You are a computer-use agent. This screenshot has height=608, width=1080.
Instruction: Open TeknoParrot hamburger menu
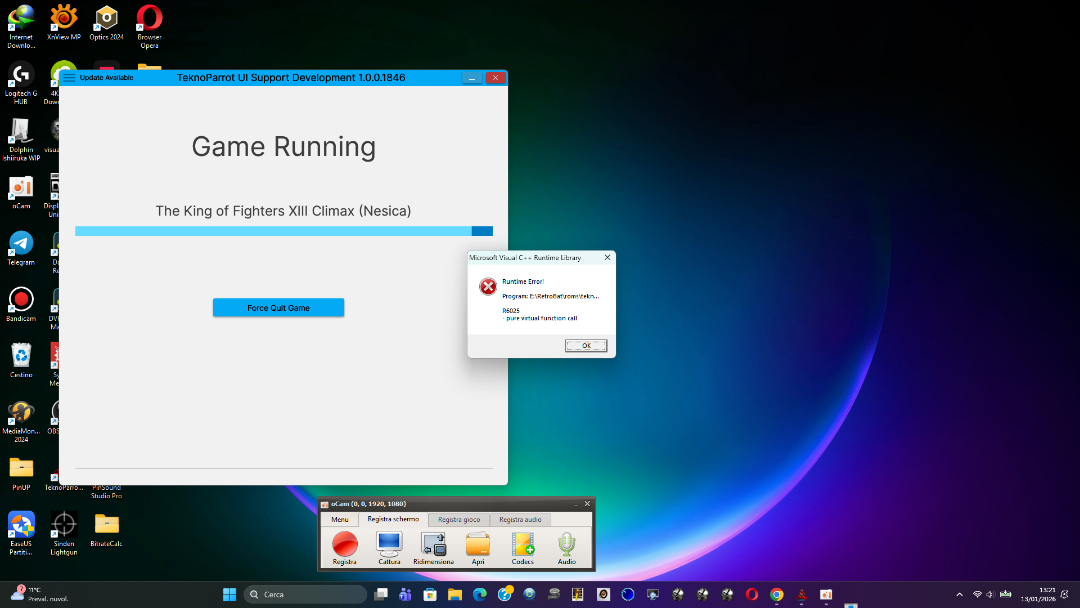(69, 78)
